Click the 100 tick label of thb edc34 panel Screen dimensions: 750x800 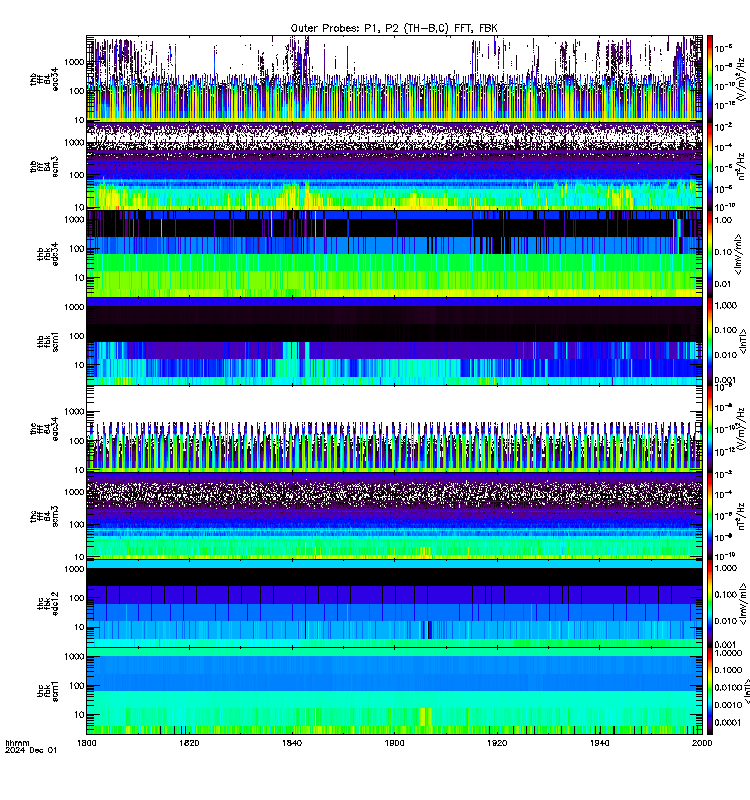tap(77, 248)
